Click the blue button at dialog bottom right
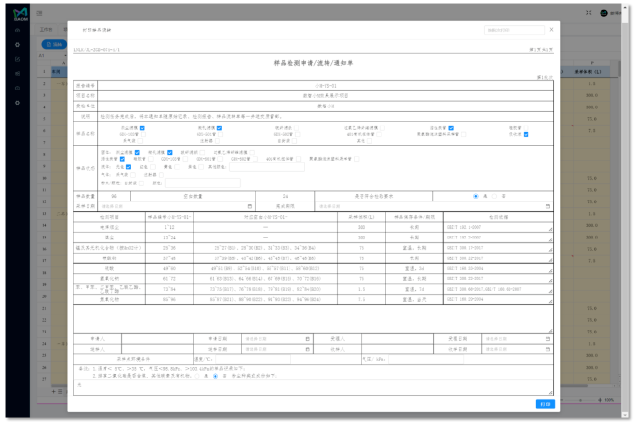 click(544, 403)
